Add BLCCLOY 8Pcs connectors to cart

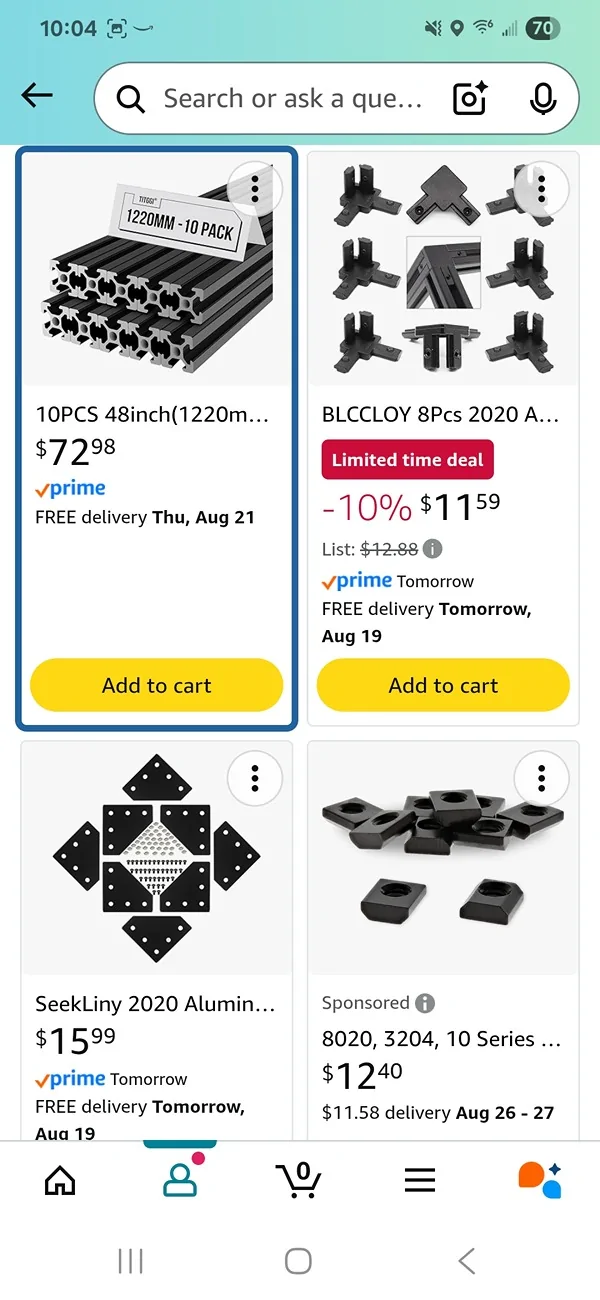point(443,686)
